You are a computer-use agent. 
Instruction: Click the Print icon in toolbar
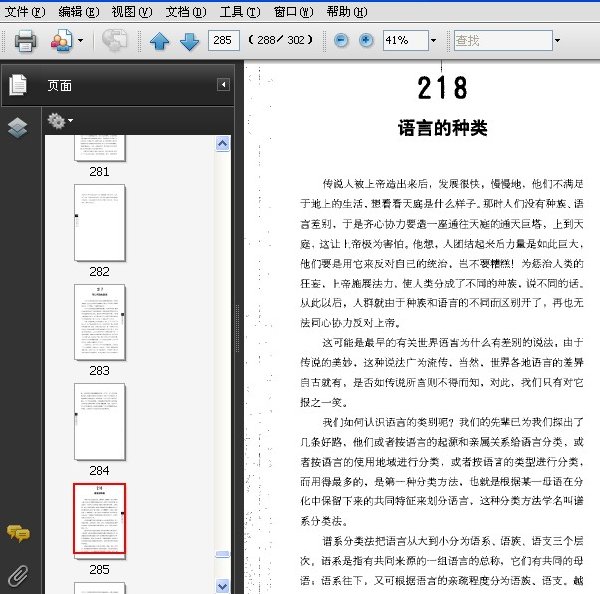pyautogui.click(x=25, y=41)
